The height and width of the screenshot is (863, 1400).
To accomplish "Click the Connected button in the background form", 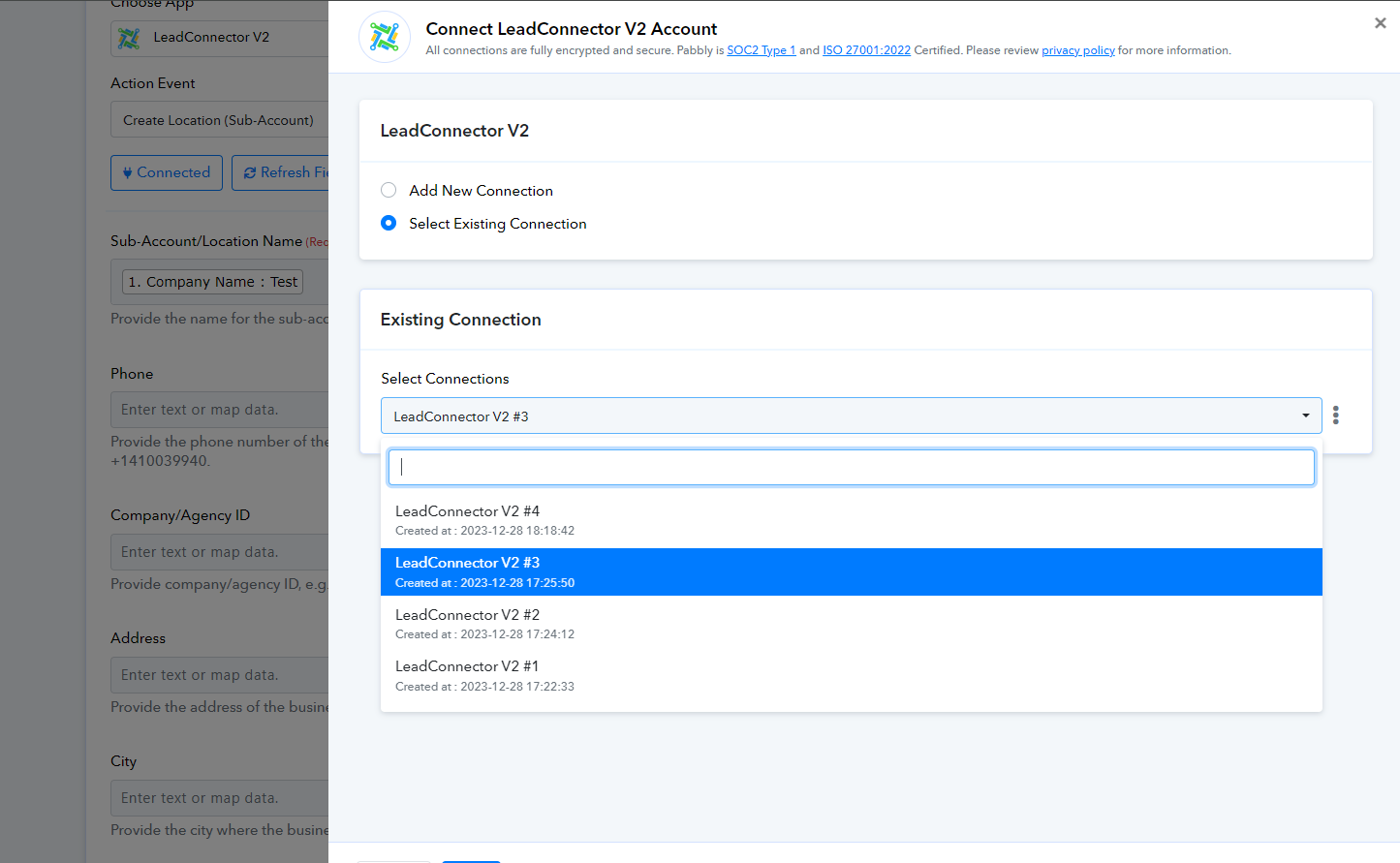I will (x=167, y=172).
